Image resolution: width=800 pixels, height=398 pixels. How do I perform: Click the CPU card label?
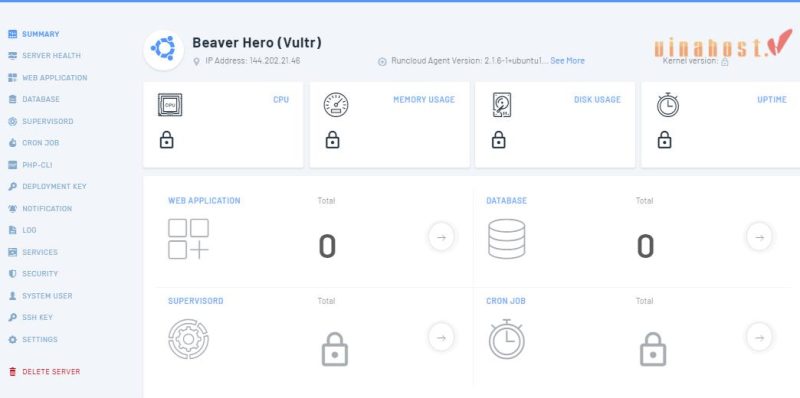tap(281, 100)
